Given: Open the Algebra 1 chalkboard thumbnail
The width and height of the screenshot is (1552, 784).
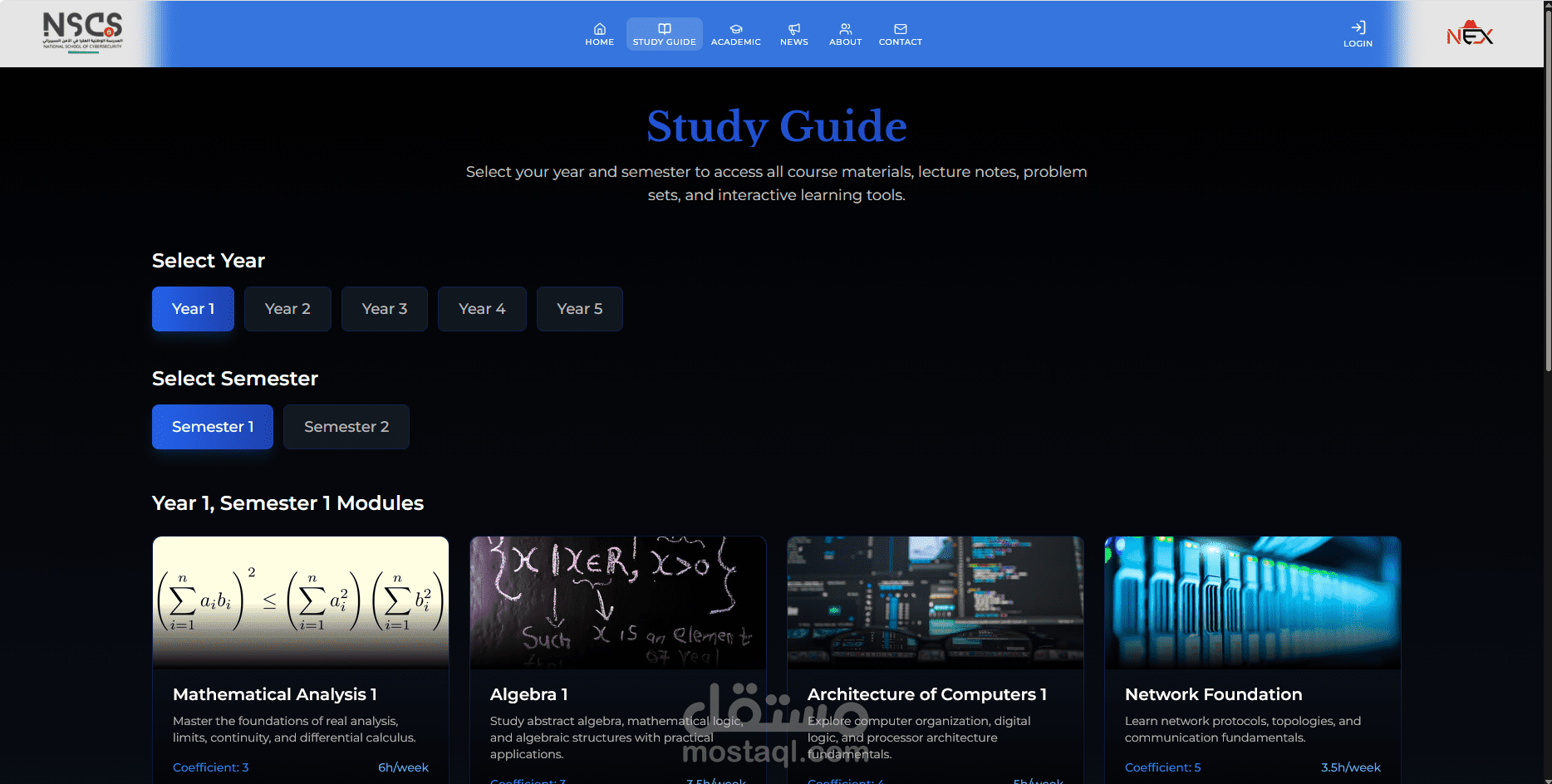Looking at the screenshot, I should 618,602.
